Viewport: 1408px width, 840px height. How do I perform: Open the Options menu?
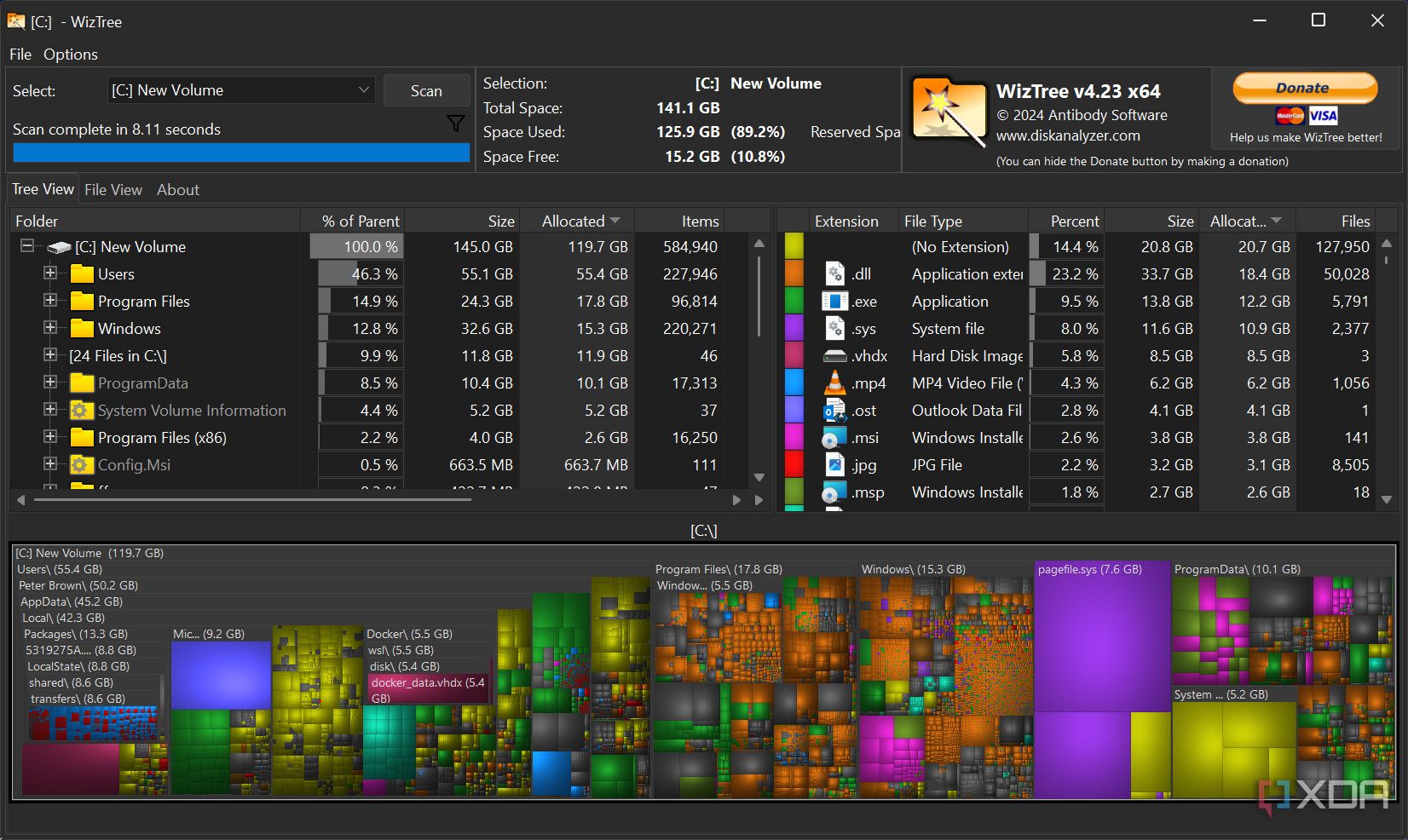[x=71, y=54]
